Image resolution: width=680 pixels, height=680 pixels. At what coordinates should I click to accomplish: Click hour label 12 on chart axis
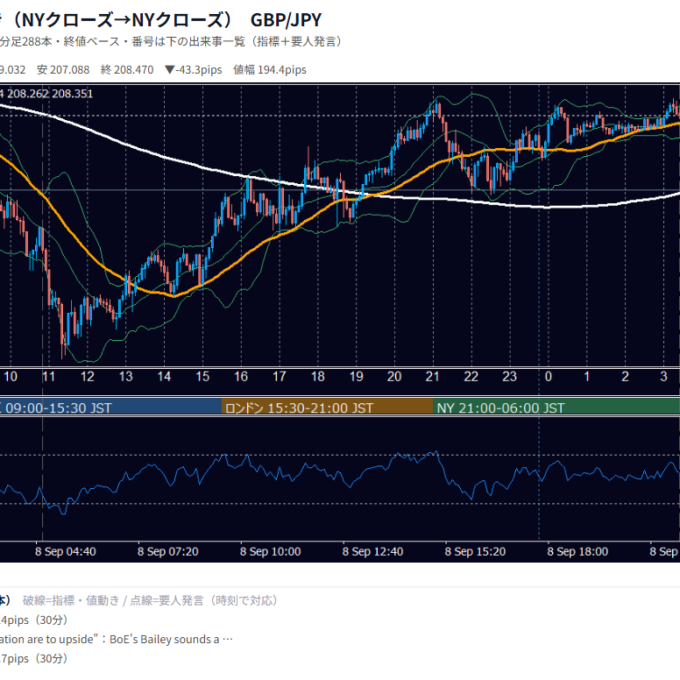tap(87, 376)
